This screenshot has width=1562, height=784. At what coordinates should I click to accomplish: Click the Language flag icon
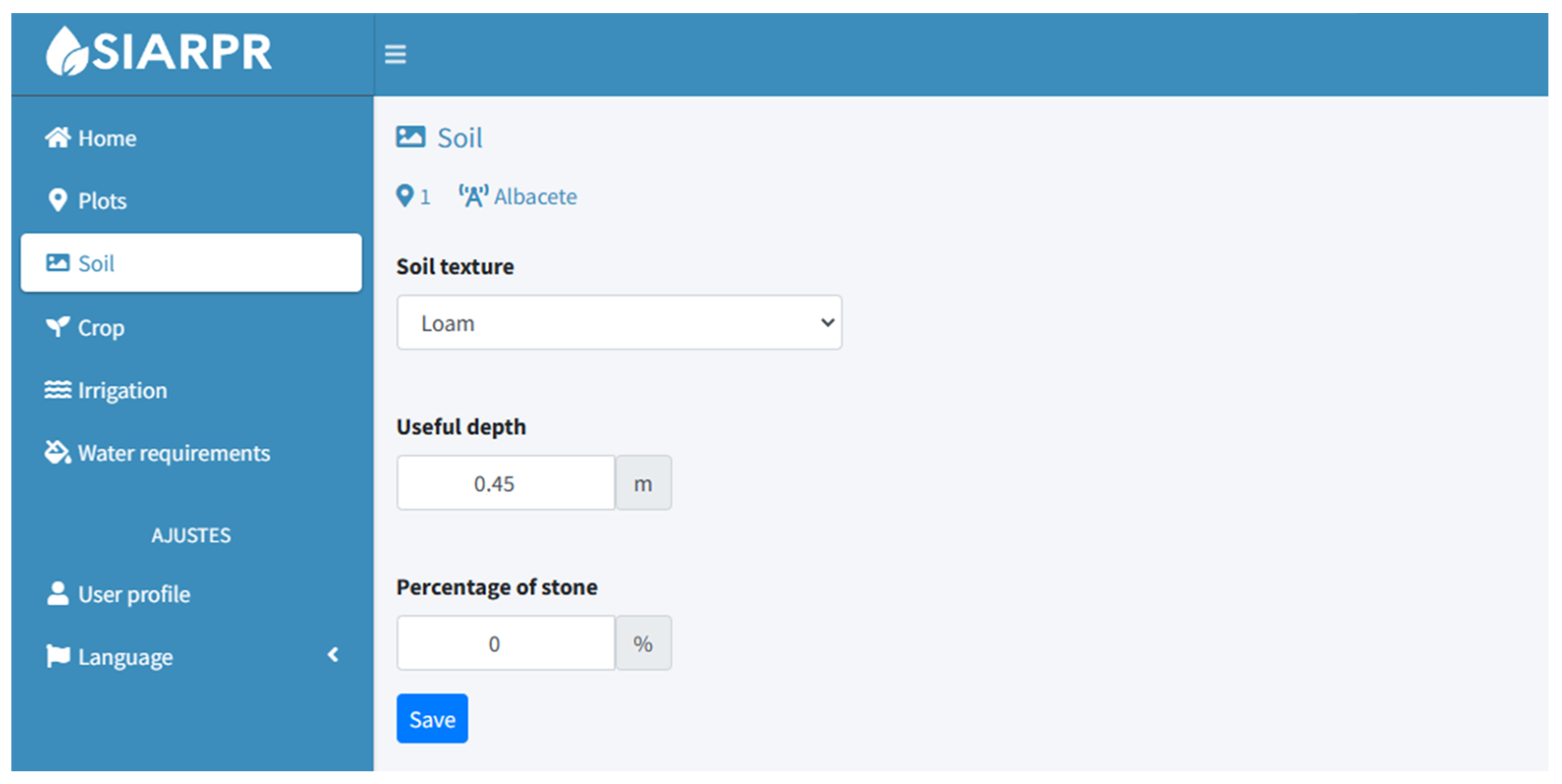click(x=57, y=656)
